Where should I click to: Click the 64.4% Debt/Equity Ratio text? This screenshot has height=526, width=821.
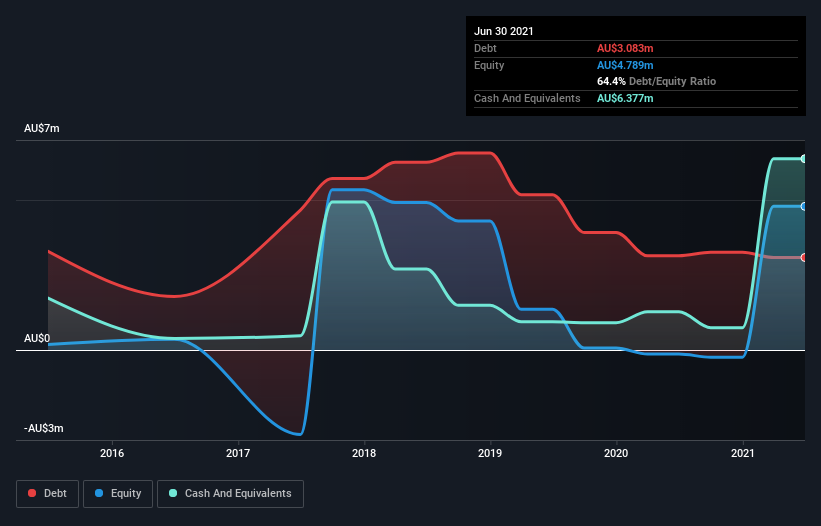tap(657, 82)
